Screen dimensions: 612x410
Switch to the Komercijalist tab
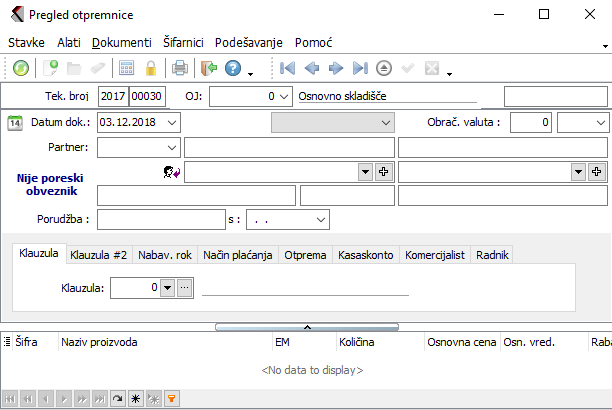click(x=435, y=255)
